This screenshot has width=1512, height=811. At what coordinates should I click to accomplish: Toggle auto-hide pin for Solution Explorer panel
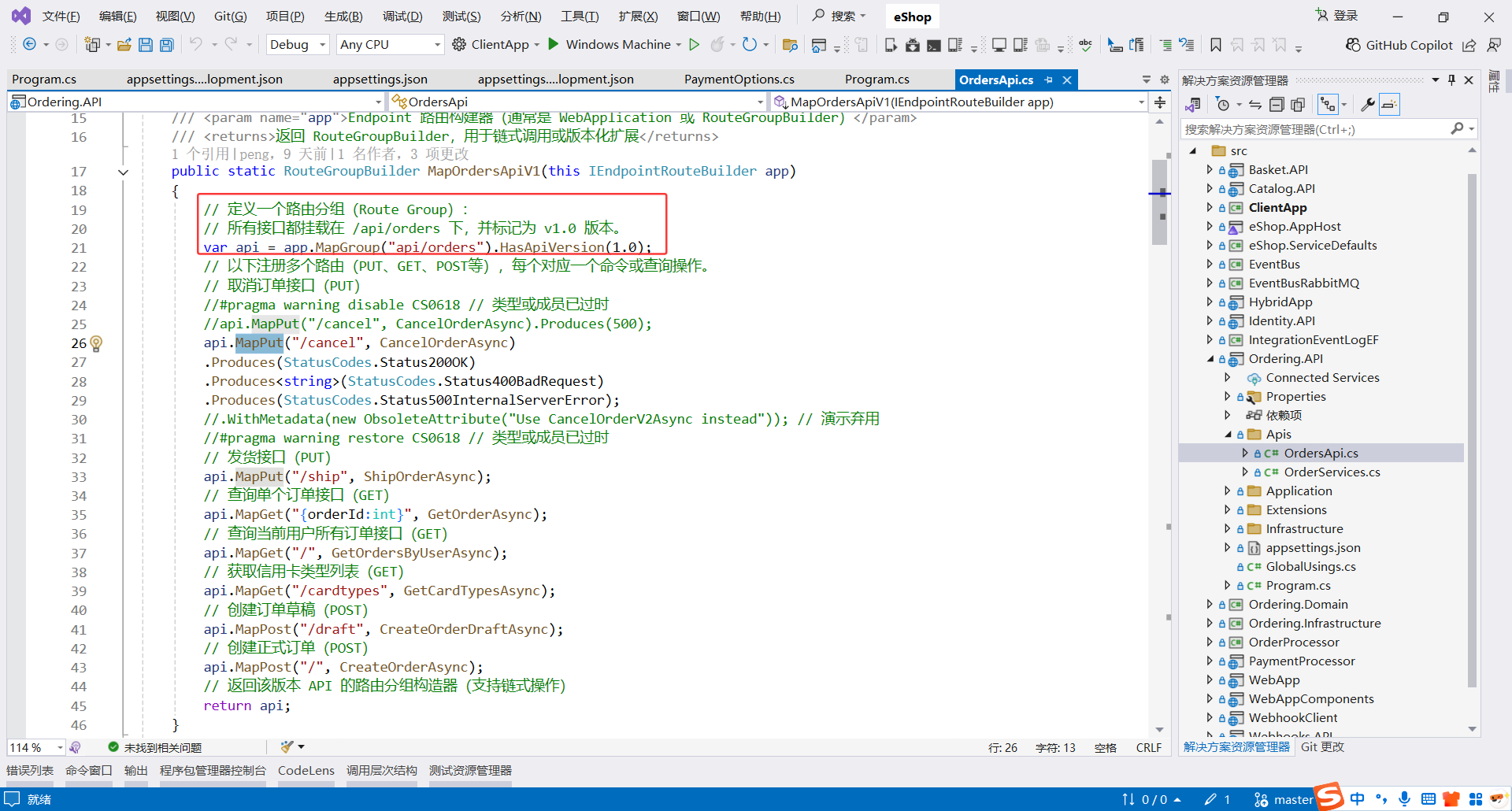pyautogui.click(x=1451, y=80)
